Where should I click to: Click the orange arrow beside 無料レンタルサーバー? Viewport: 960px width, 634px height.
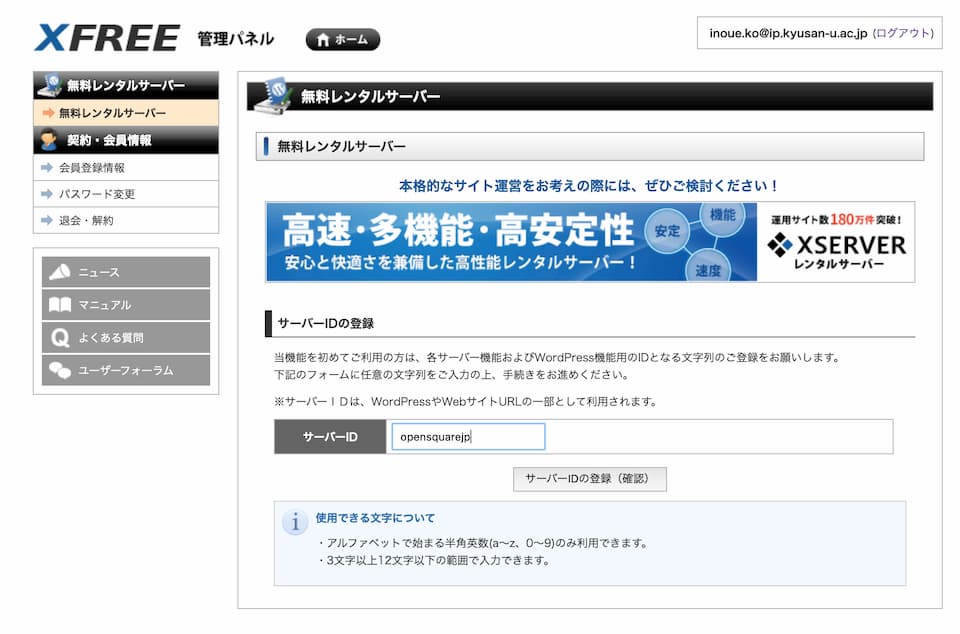pos(48,113)
